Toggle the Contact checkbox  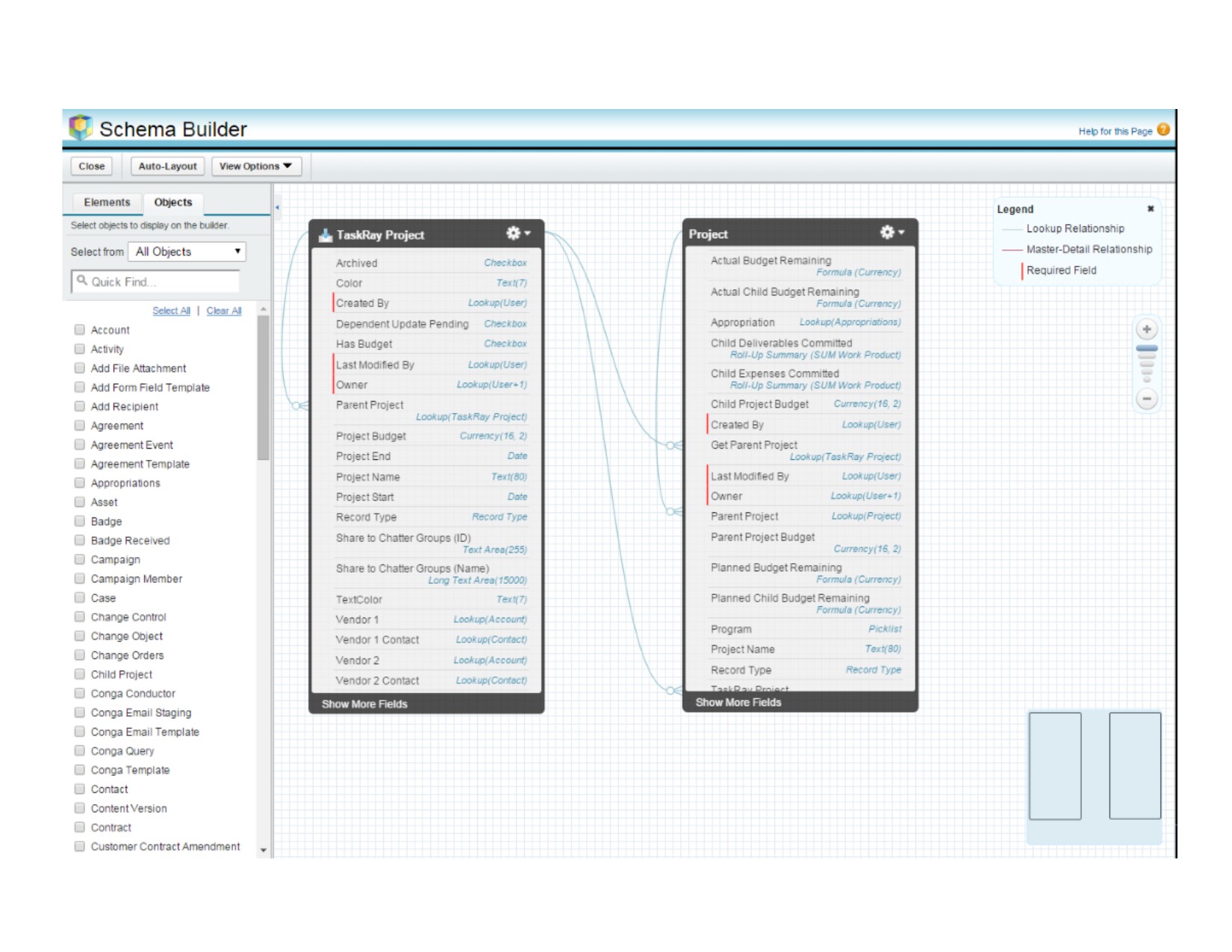(79, 789)
